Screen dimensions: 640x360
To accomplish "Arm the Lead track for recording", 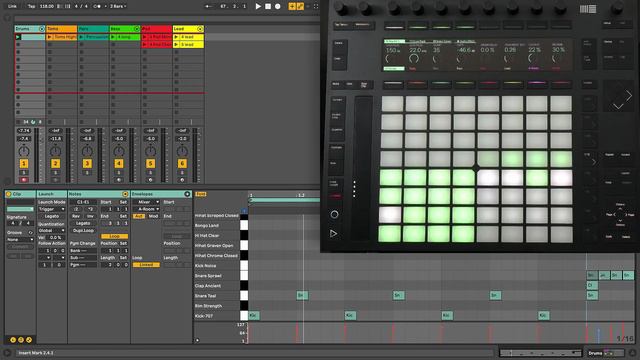I will tap(182, 180).
